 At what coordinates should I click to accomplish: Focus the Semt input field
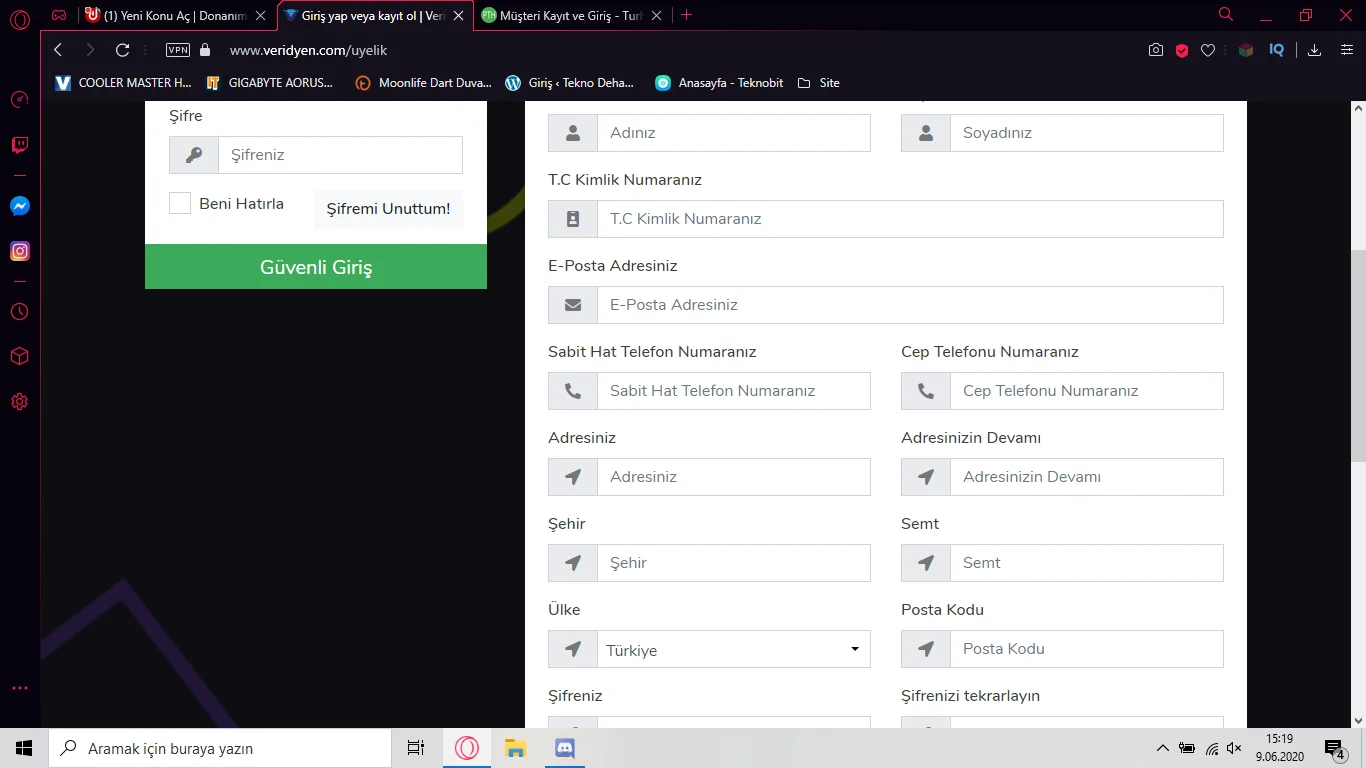click(x=1086, y=563)
